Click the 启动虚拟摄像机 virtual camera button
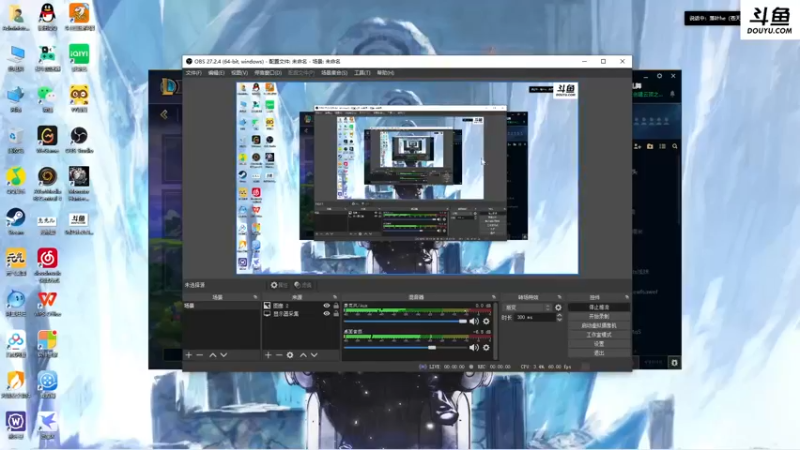 (x=598, y=326)
